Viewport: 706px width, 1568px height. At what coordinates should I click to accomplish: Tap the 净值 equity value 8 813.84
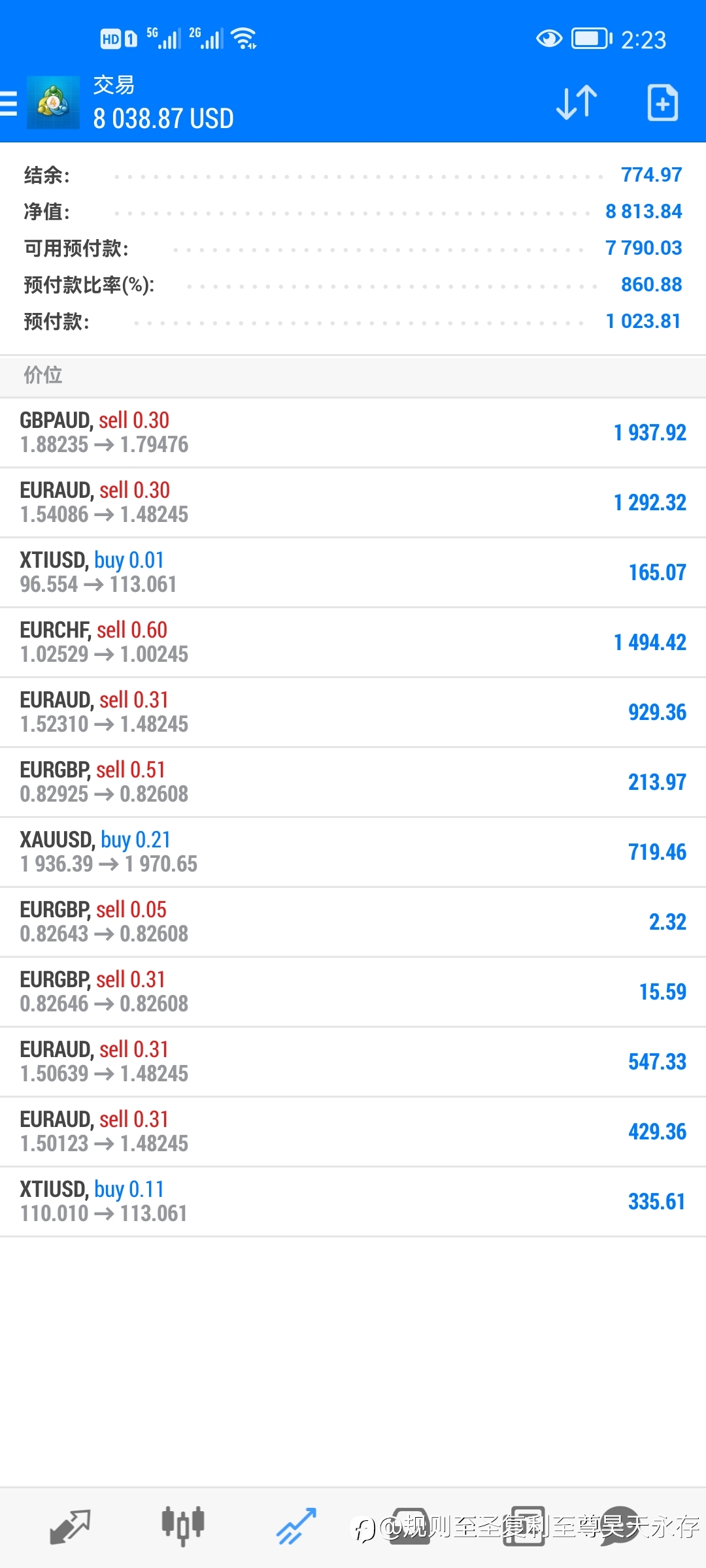[643, 211]
